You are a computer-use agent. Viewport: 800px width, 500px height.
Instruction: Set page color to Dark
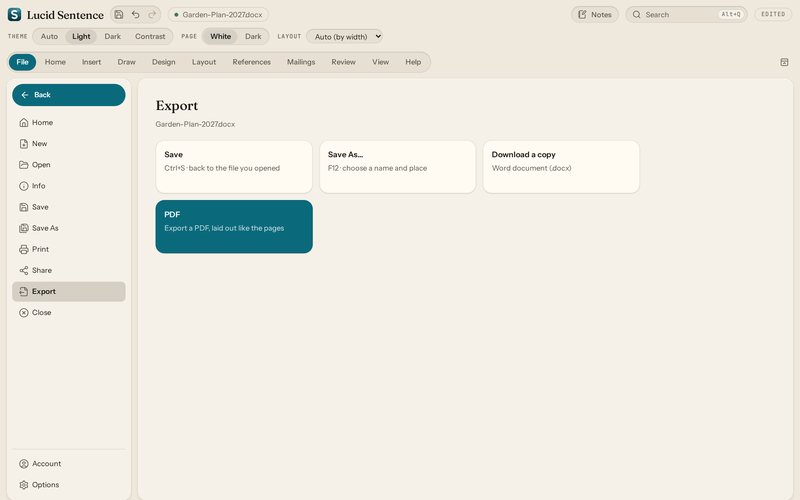(253, 36)
